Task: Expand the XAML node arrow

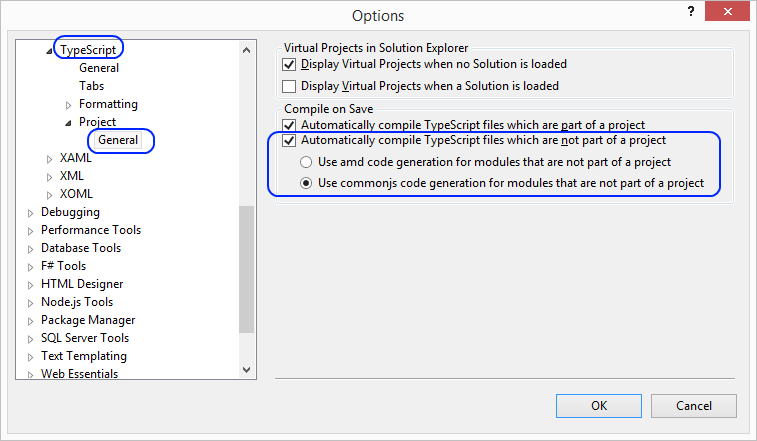Action: [x=50, y=159]
